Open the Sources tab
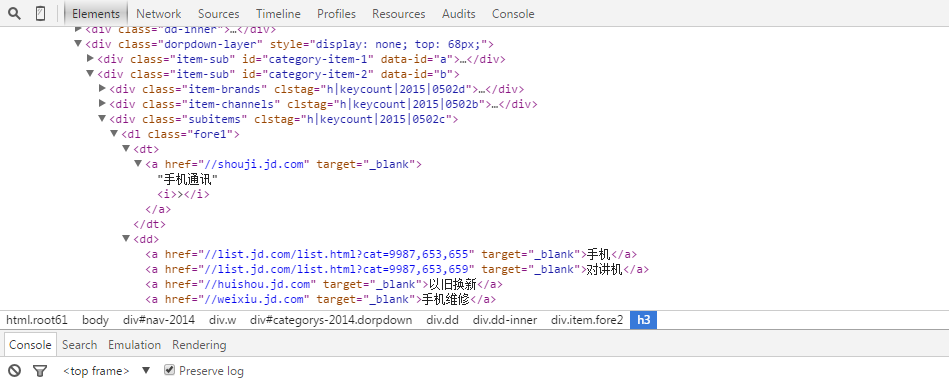 (218, 13)
